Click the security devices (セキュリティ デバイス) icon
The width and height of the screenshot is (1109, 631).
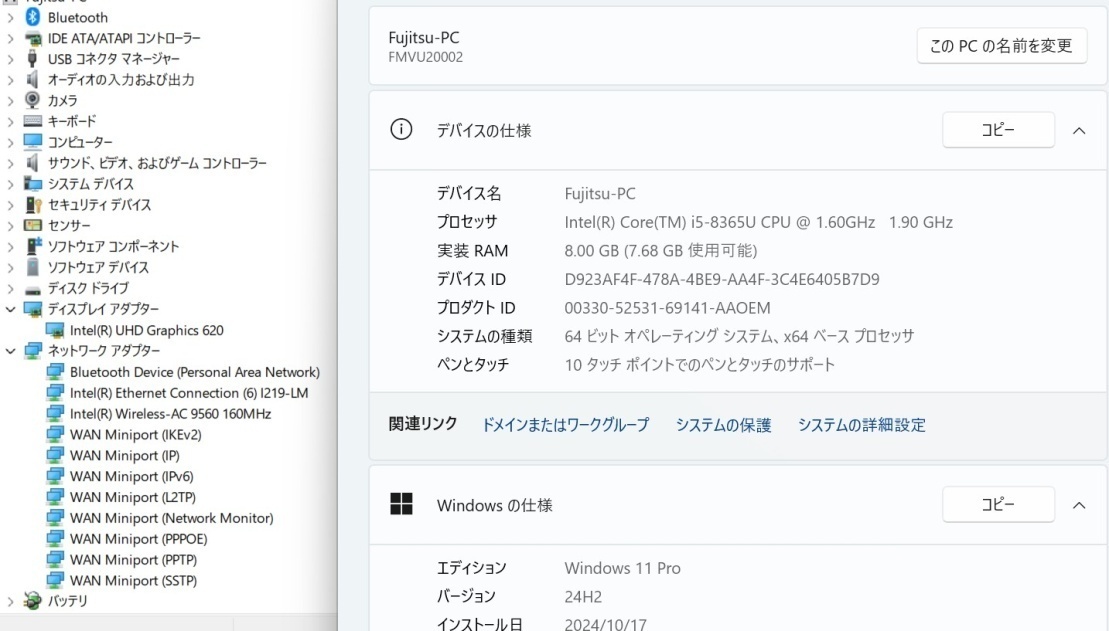coord(33,204)
